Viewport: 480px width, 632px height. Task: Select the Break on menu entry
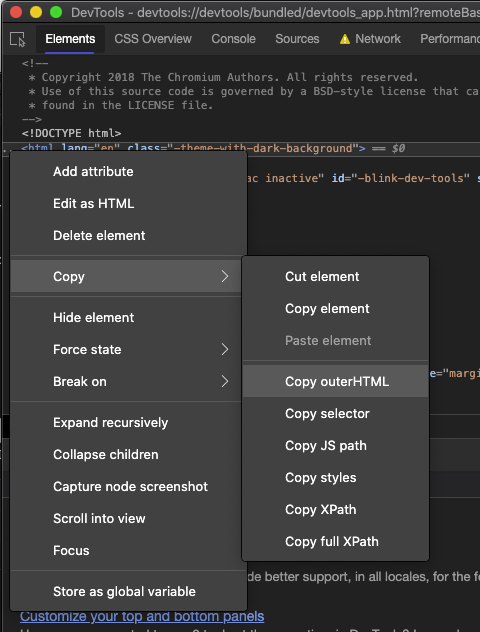click(126, 382)
